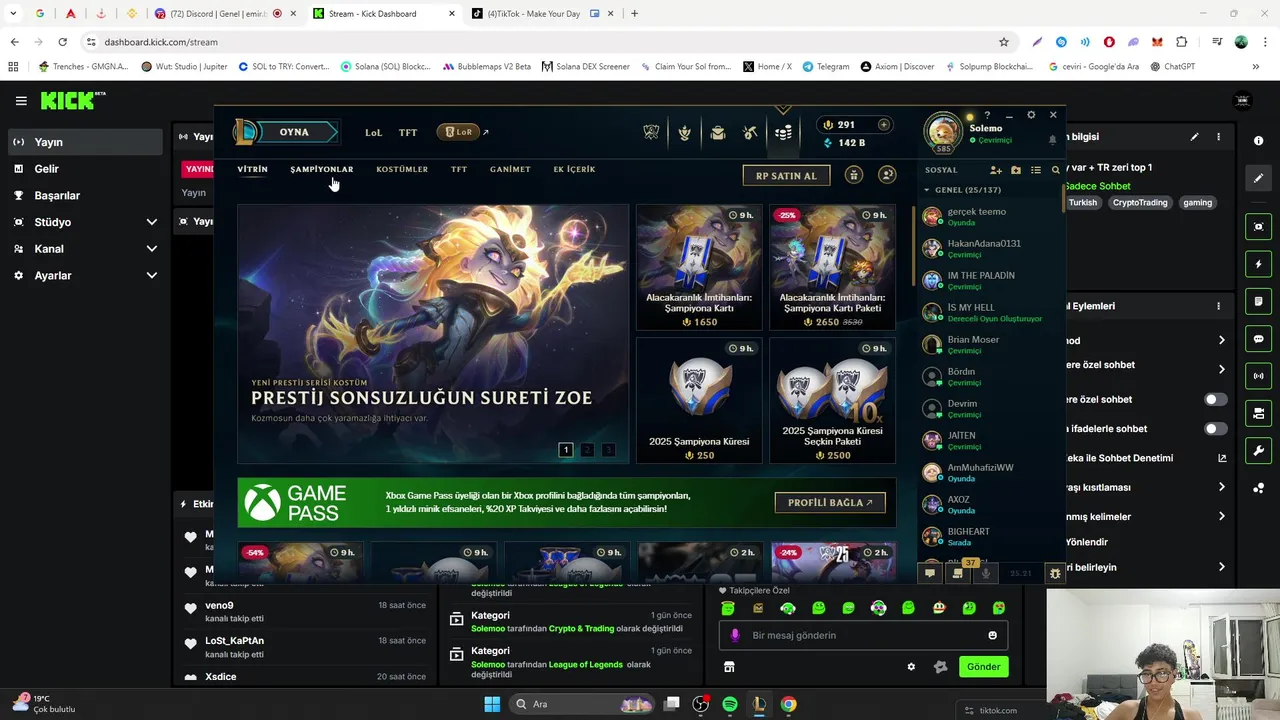Open Chrome tab search dropdown arrow

tap(12, 14)
